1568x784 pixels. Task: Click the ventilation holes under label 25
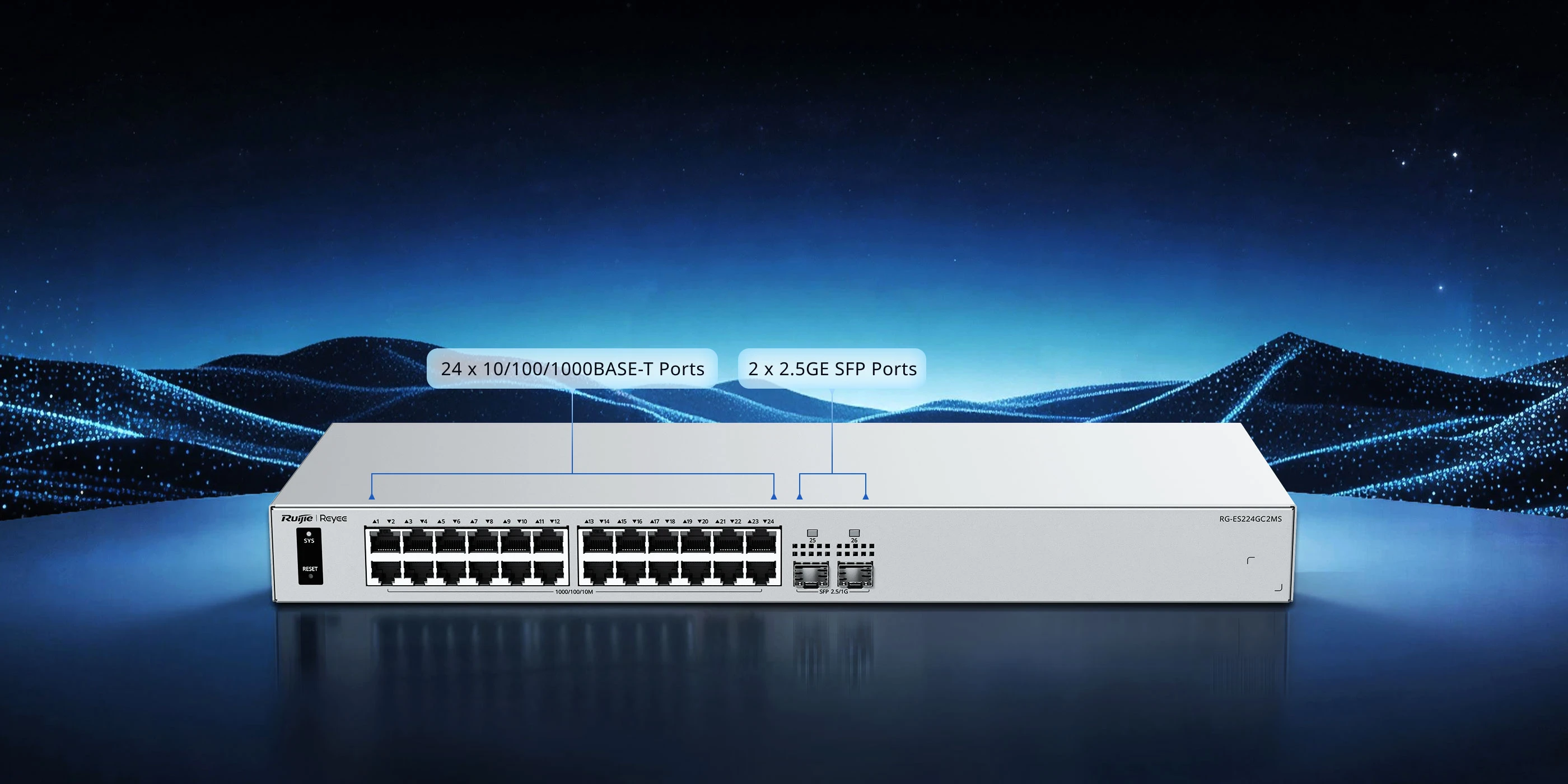coord(811,550)
